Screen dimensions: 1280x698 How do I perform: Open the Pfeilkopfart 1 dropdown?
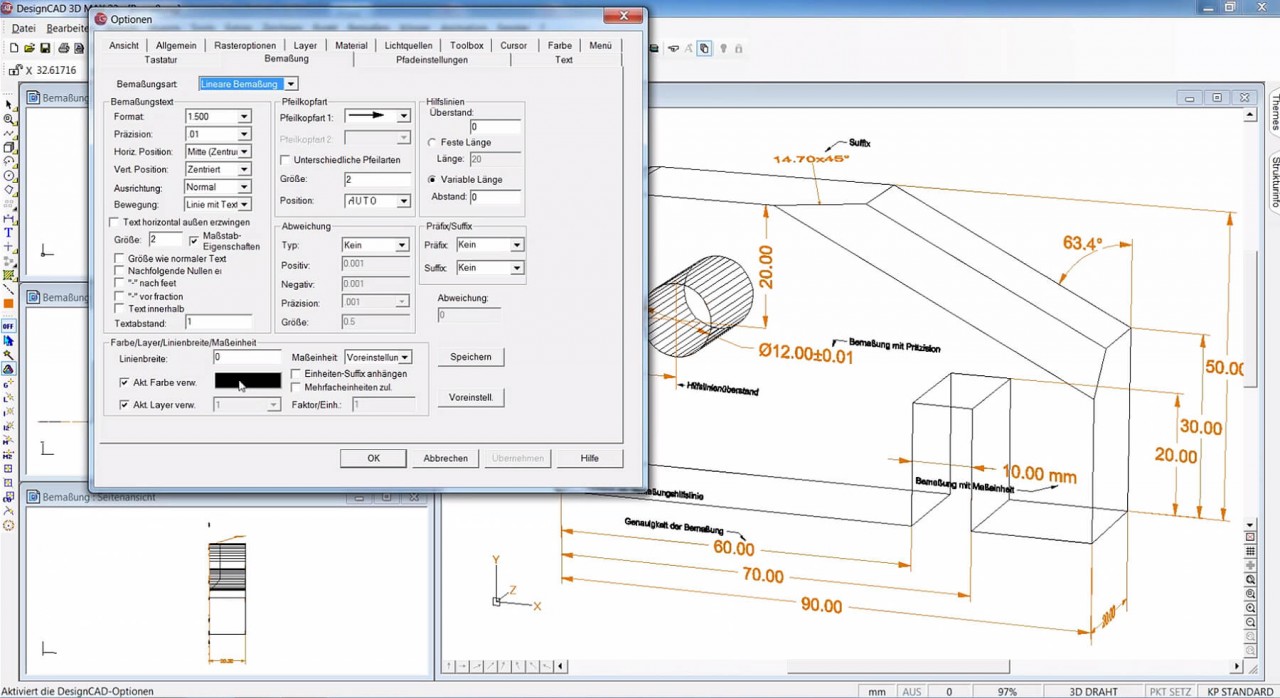point(402,115)
